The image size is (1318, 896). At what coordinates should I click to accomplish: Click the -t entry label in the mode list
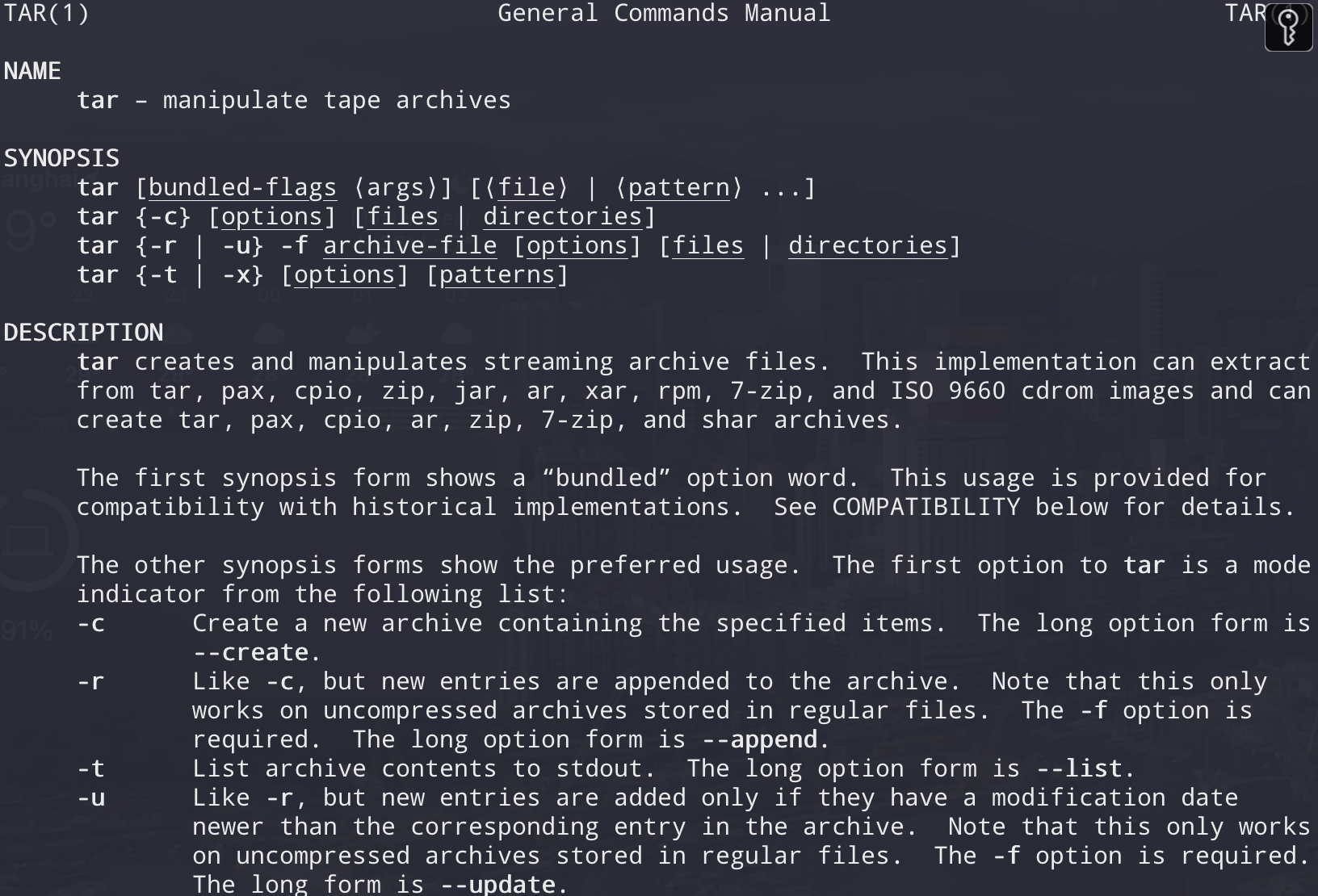click(x=90, y=769)
